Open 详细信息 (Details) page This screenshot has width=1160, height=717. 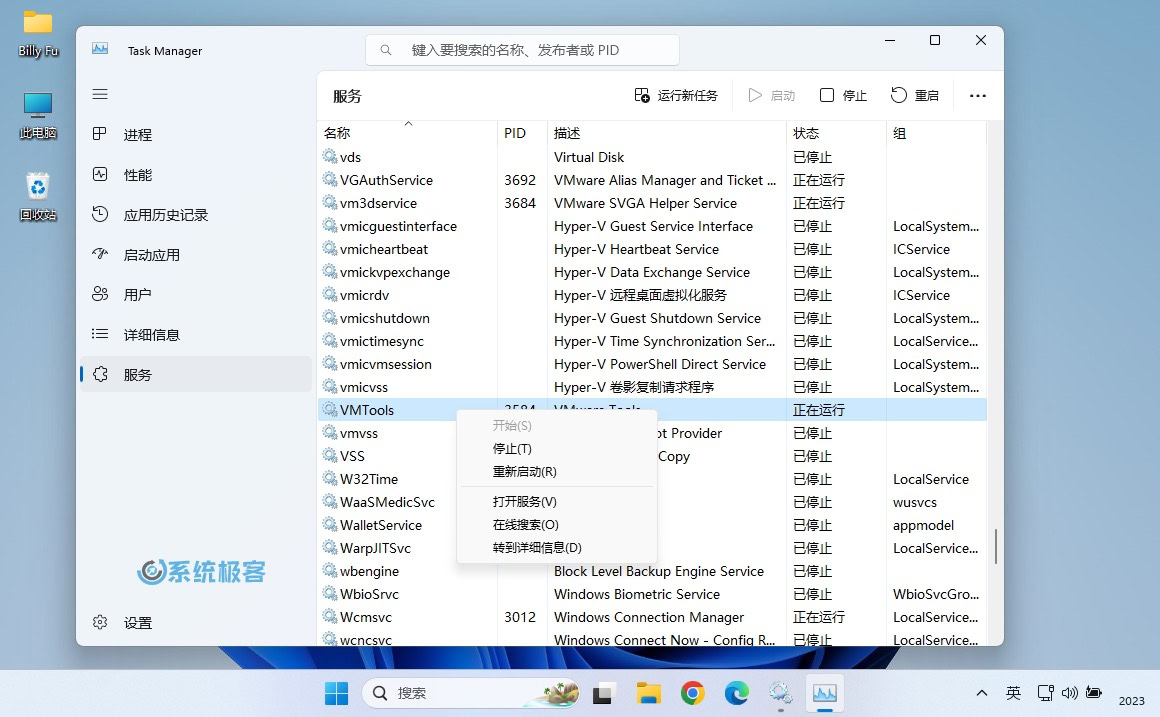point(196,334)
